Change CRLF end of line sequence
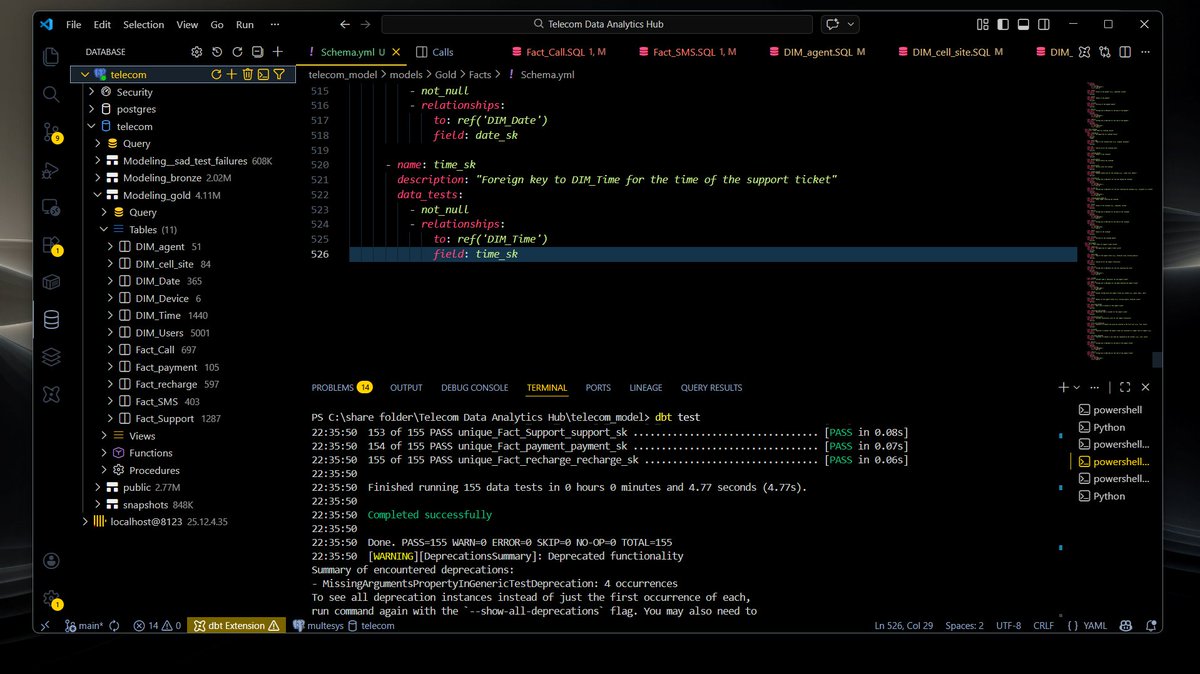The height and width of the screenshot is (674, 1200). click(x=1043, y=625)
